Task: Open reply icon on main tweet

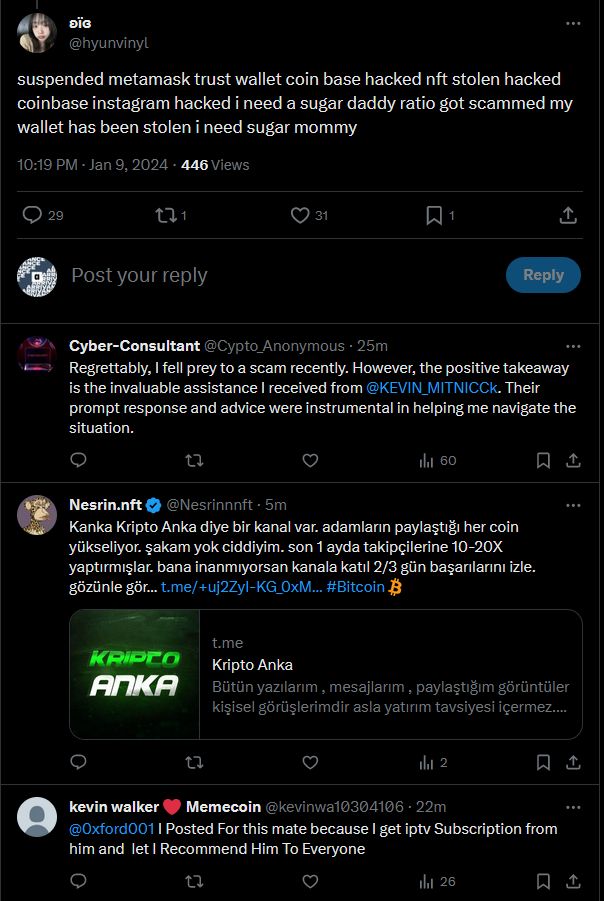Action: click(33, 215)
